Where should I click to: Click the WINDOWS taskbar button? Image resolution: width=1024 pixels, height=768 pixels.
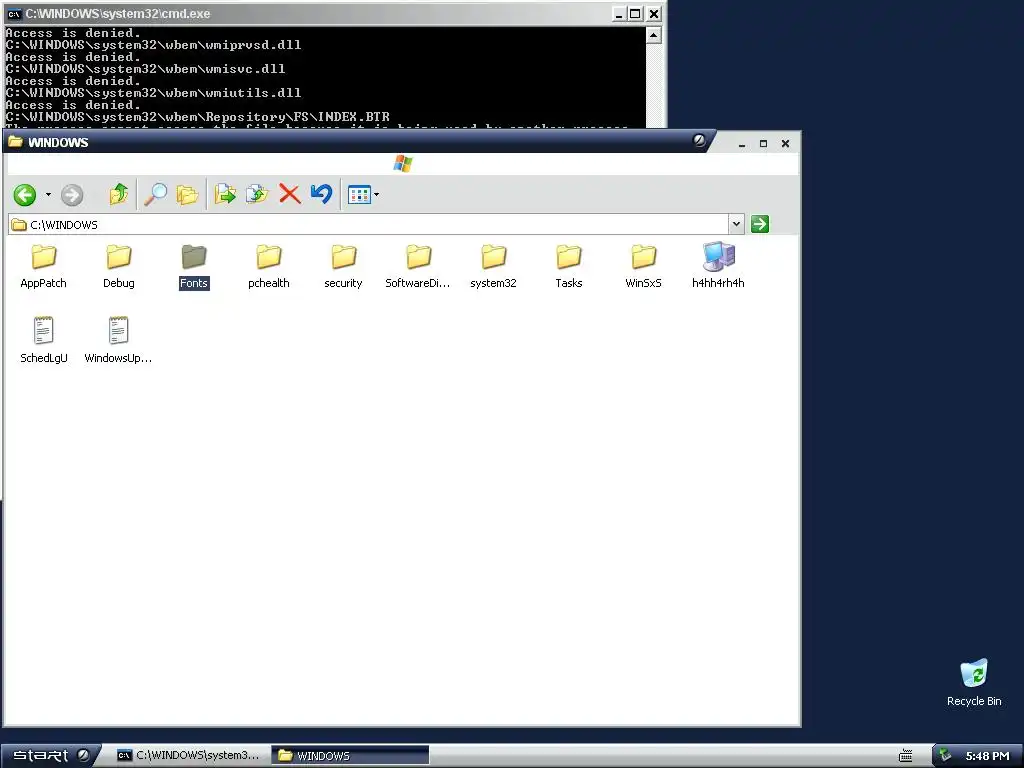pyautogui.click(x=350, y=756)
